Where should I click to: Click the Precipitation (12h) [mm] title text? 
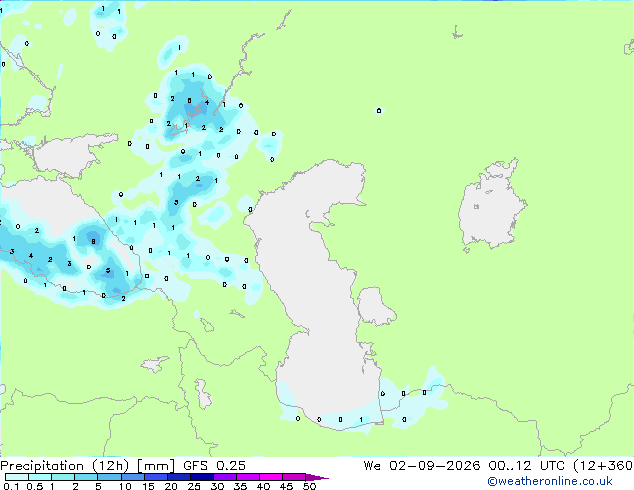click(x=87, y=466)
